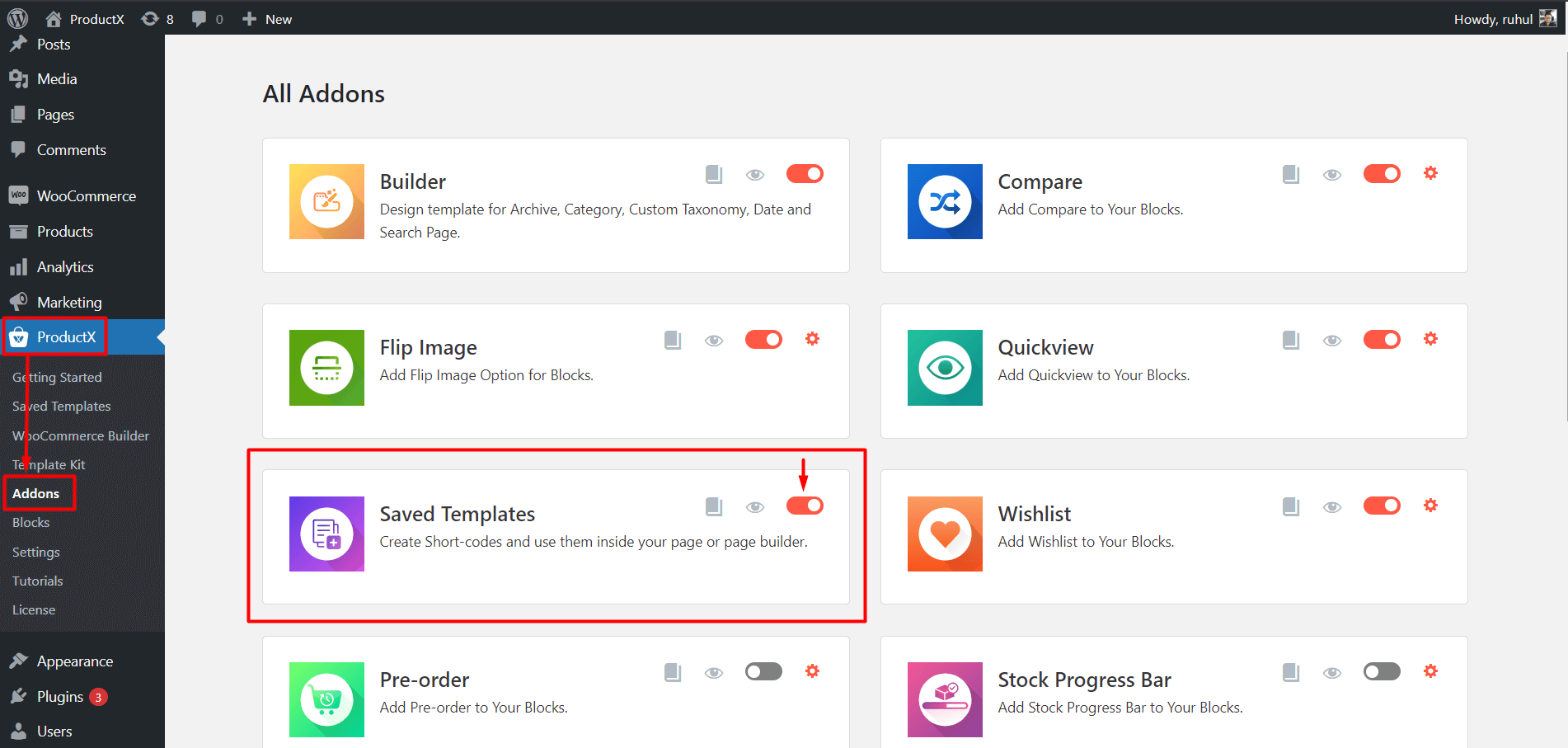Open documentation icon for Compare addon
The width and height of the screenshot is (1568, 748).
pos(1291,174)
